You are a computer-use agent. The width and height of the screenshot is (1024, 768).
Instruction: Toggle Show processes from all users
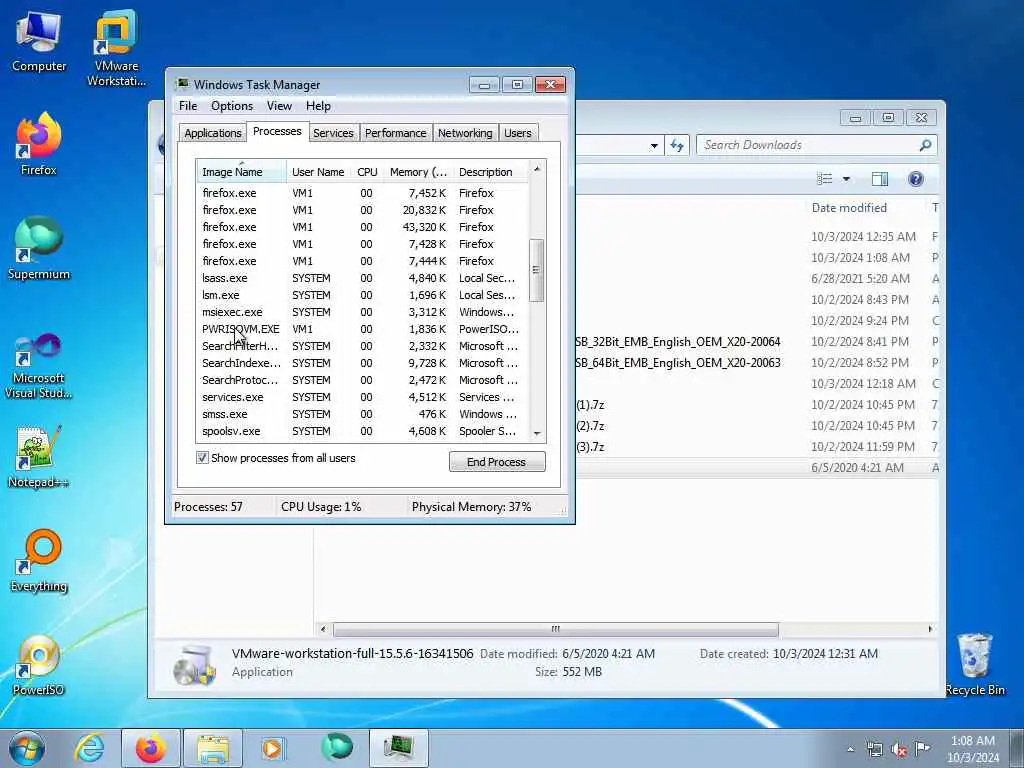(202, 458)
